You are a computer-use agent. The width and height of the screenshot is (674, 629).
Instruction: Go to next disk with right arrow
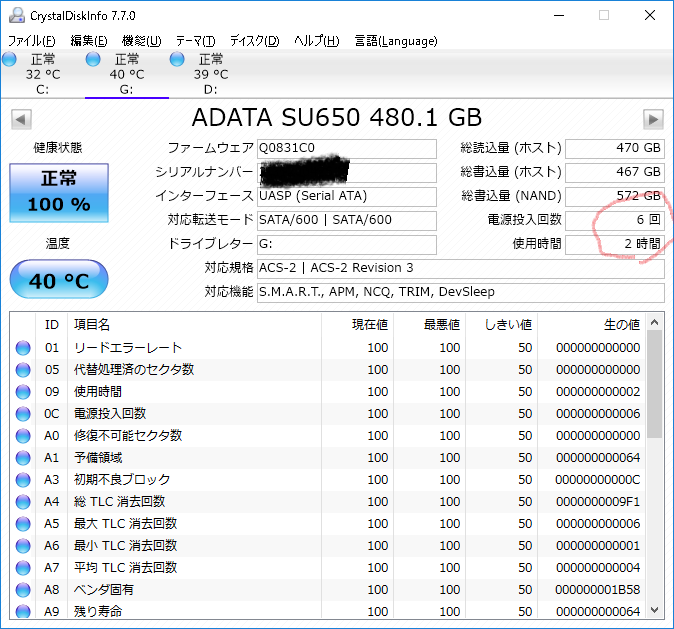point(653,119)
